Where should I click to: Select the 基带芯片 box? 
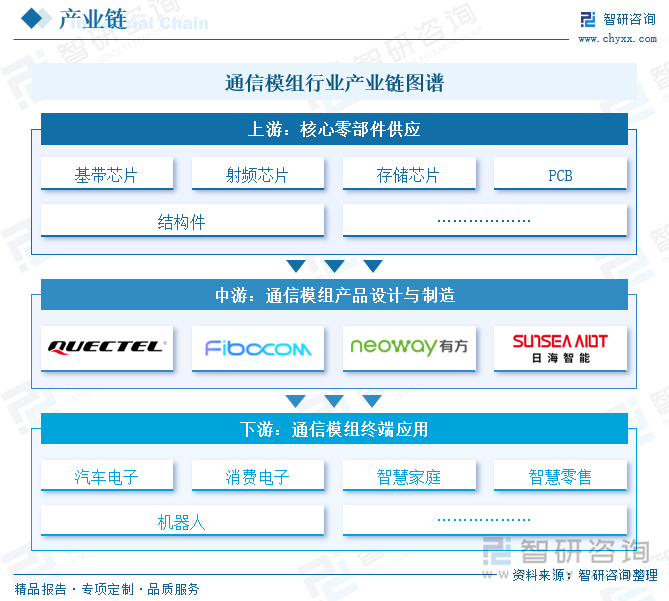point(107,173)
